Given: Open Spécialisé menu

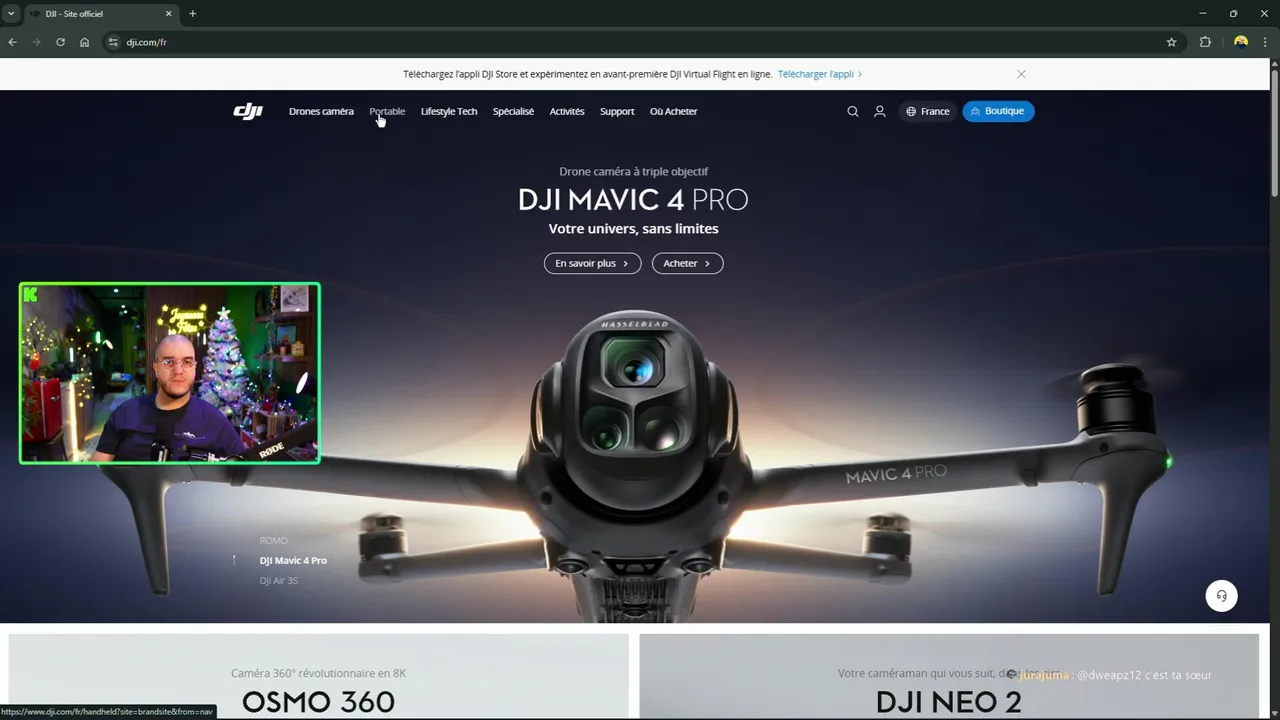Looking at the screenshot, I should coord(513,111).
